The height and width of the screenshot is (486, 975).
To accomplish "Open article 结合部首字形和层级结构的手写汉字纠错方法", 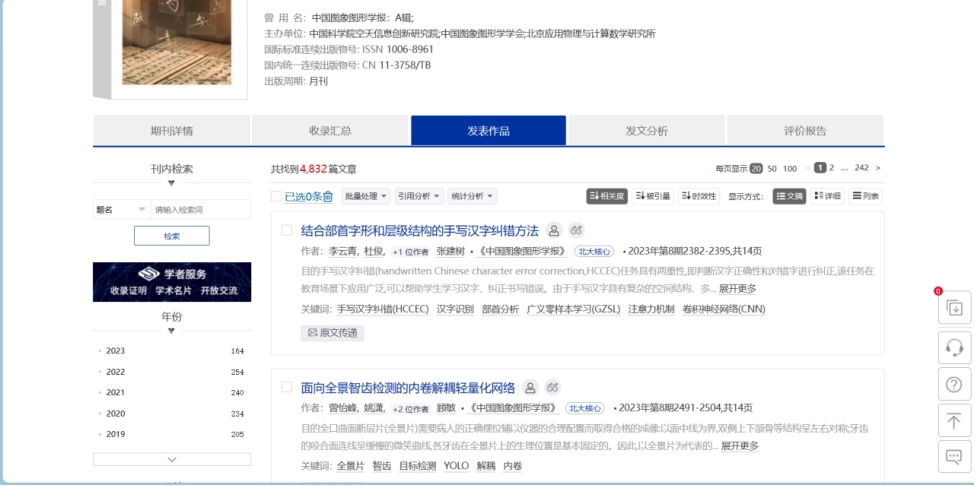I will point(420,231).
